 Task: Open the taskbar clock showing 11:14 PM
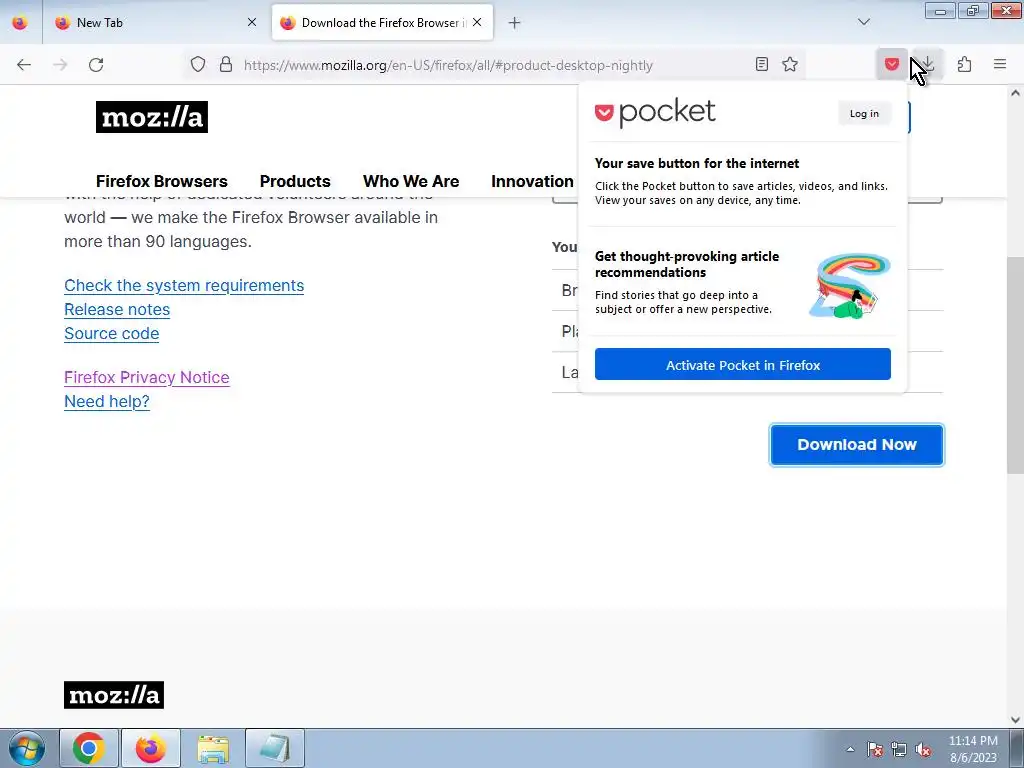973,749
